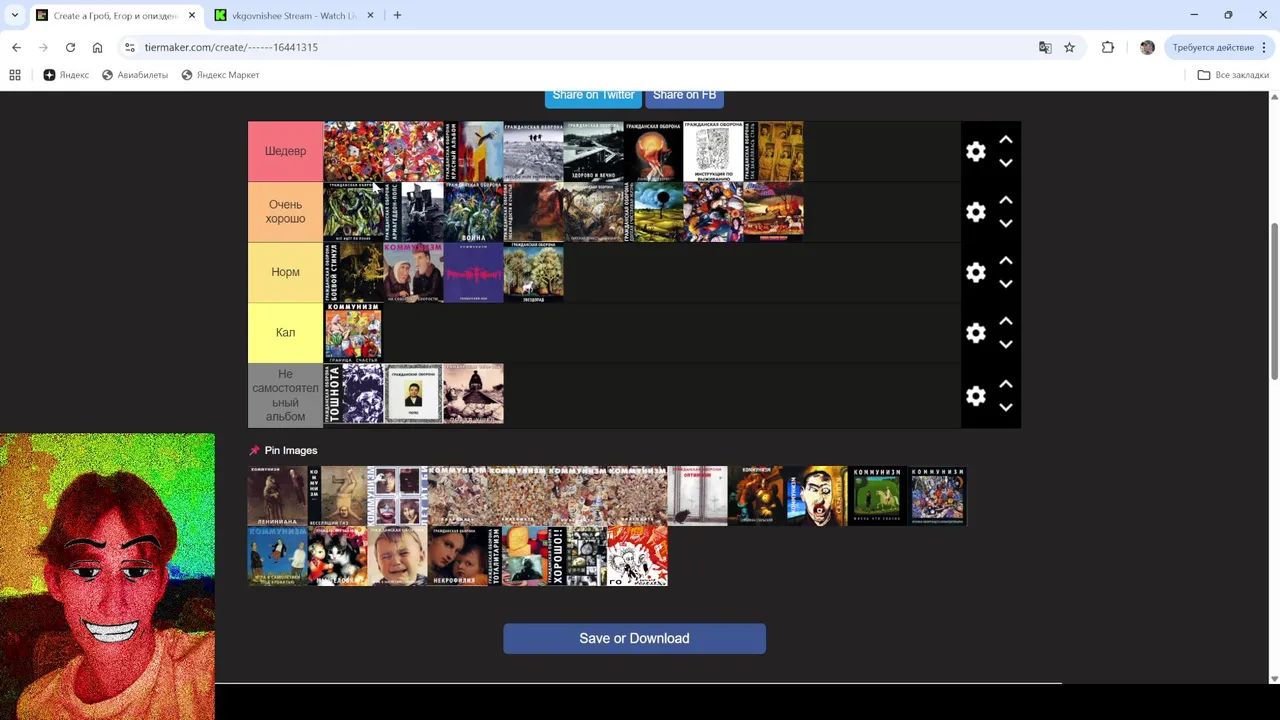Open settings gear for Не самостоятельный альбом tier
Image resolution: width=1280 pixels, height=720 pixels.
(x=976, y=396)
